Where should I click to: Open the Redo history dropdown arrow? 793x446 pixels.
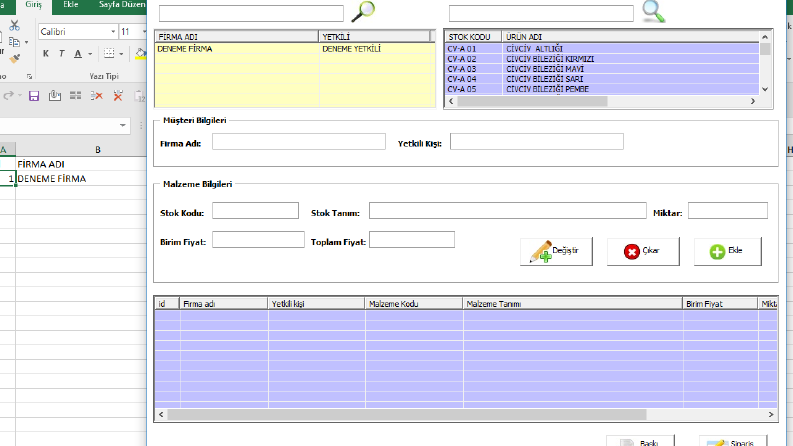(x=20, y=96)
